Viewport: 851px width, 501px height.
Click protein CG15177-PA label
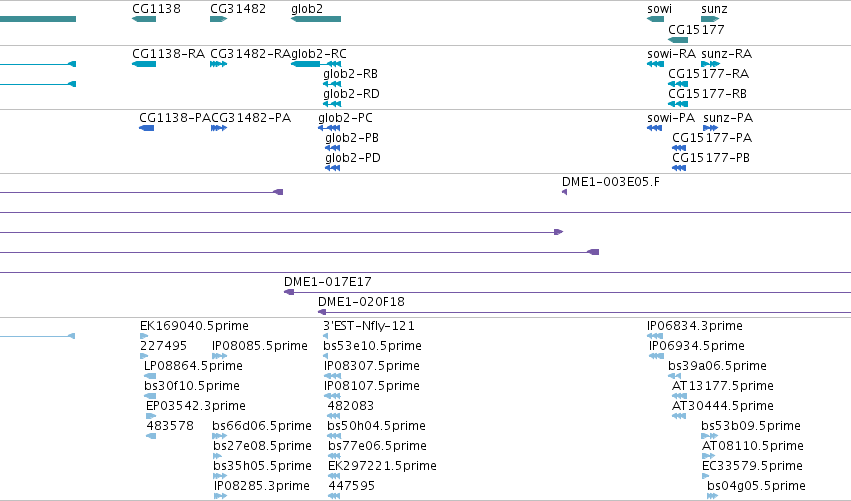712,138
